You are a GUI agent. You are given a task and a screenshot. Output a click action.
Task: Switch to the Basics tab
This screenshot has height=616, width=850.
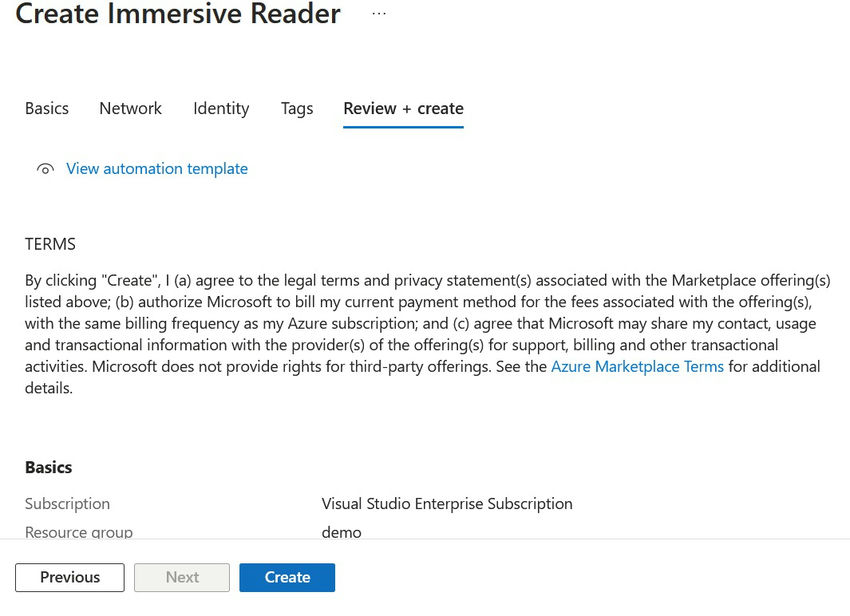click(46, 108)
